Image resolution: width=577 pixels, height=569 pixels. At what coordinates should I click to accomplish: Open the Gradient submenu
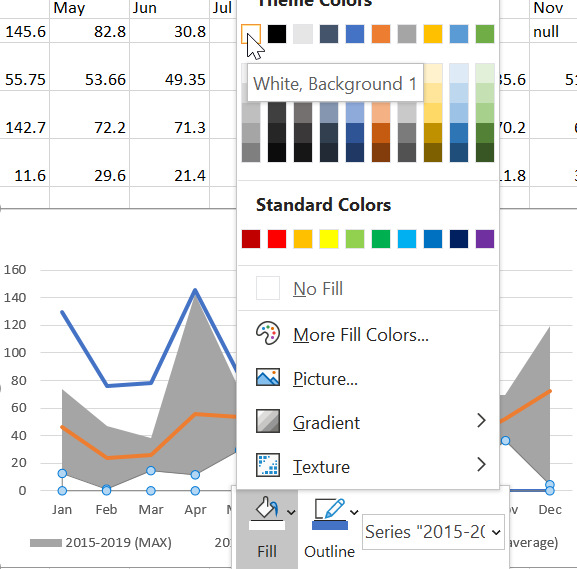click(368, 422)
